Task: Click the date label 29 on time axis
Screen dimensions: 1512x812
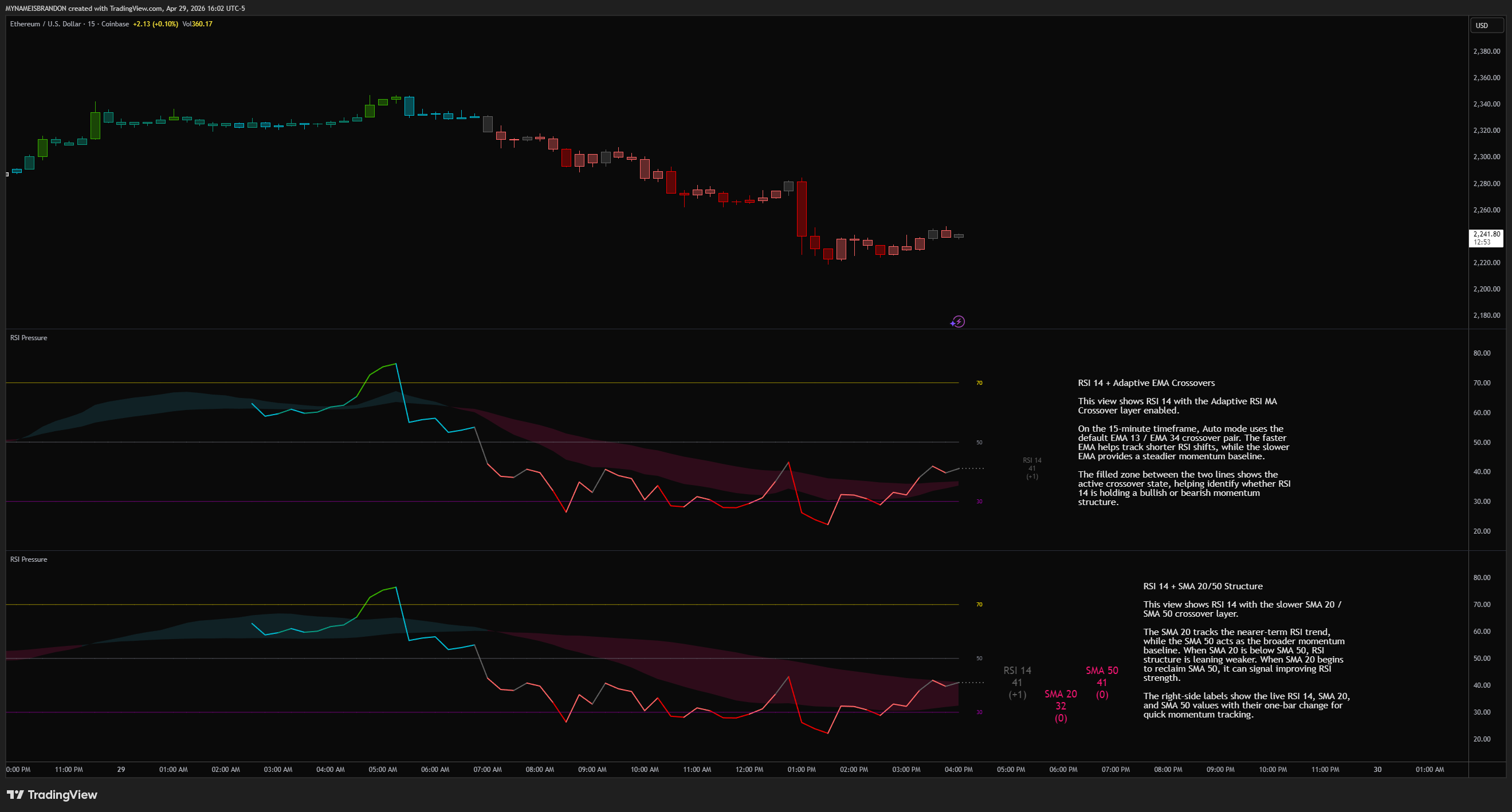Action: 121,770
